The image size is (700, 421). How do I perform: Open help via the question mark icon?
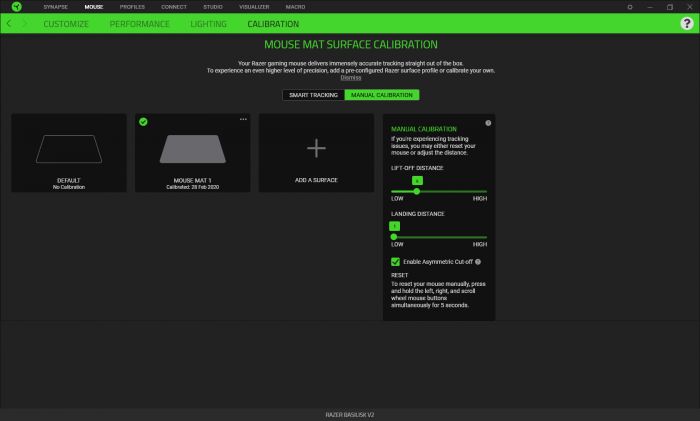pos(687,23)
